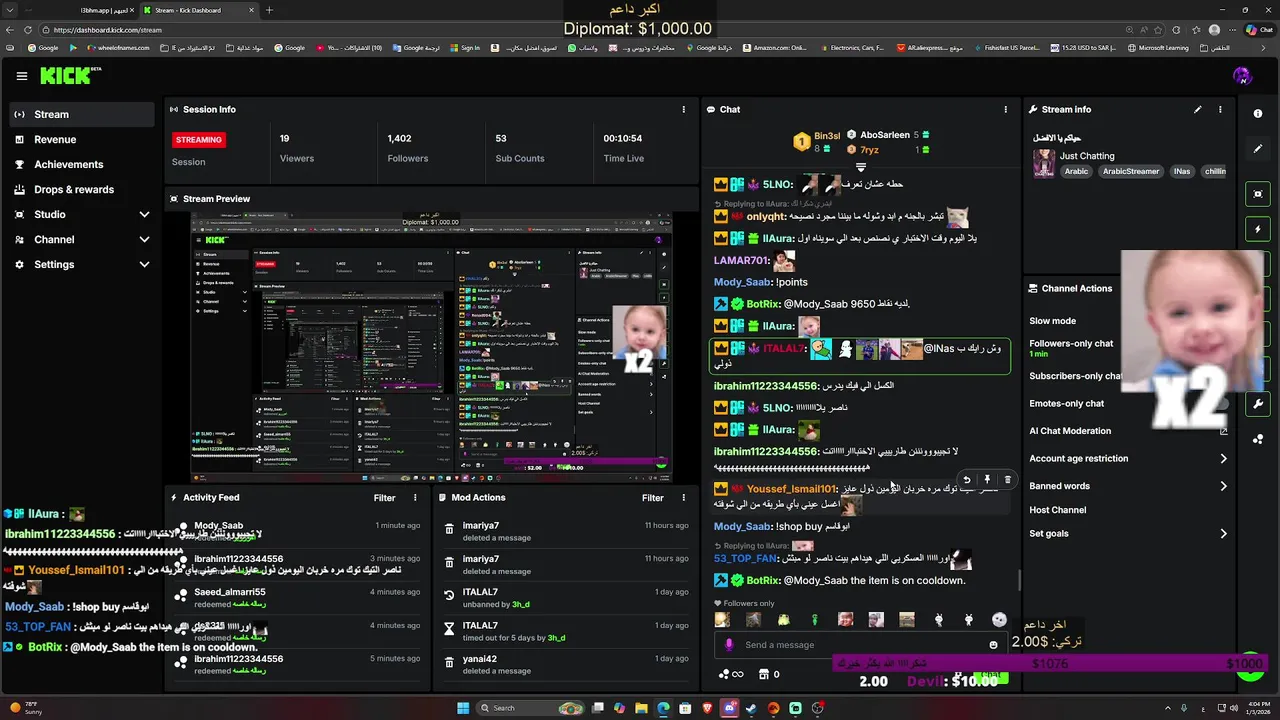This screenshot has height=720, width=1280.
Task: Open Session Info three-dot options
Action: tap(684, 109)
